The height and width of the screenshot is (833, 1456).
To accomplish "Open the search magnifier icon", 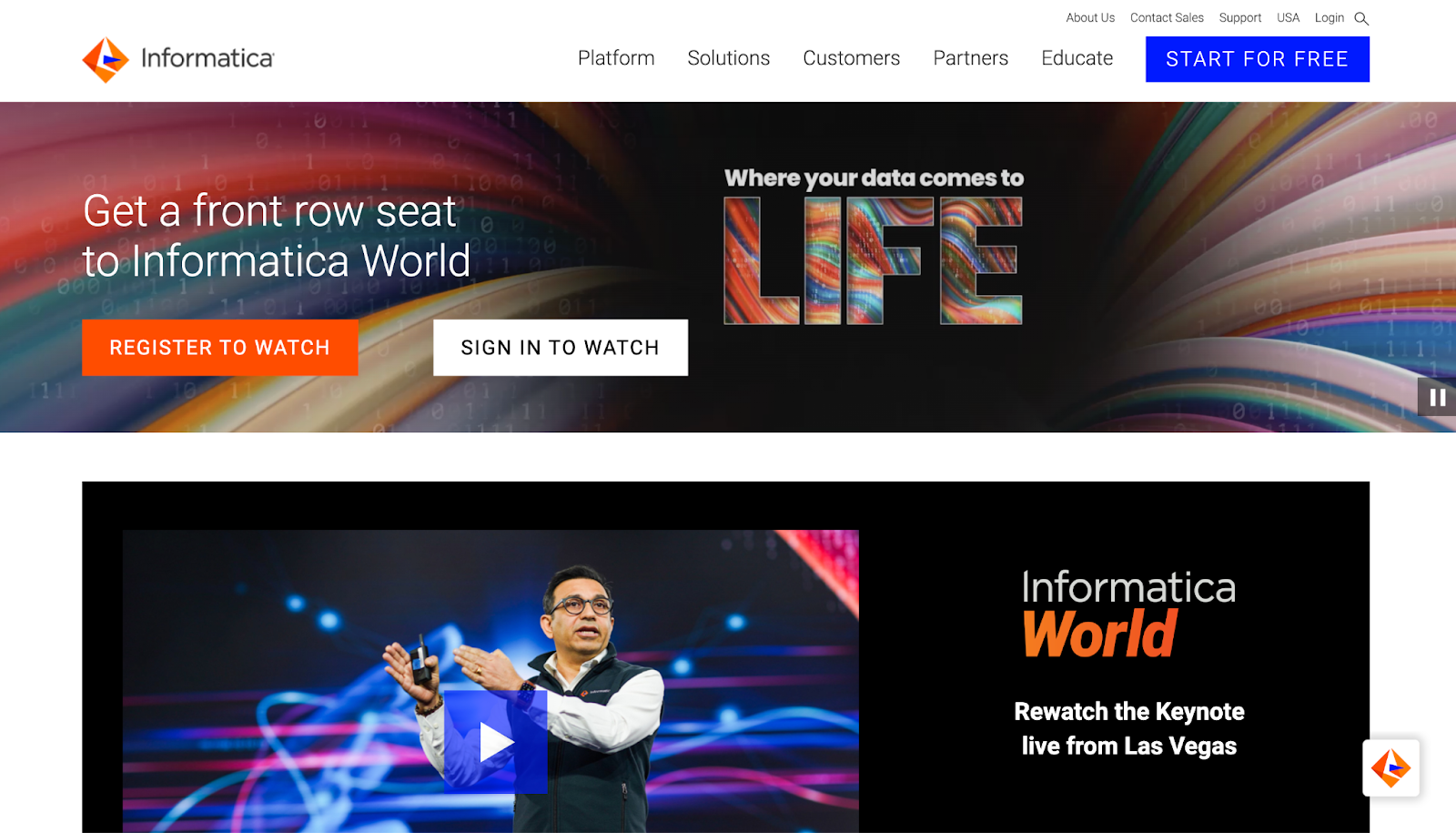I will point(1361,18).
